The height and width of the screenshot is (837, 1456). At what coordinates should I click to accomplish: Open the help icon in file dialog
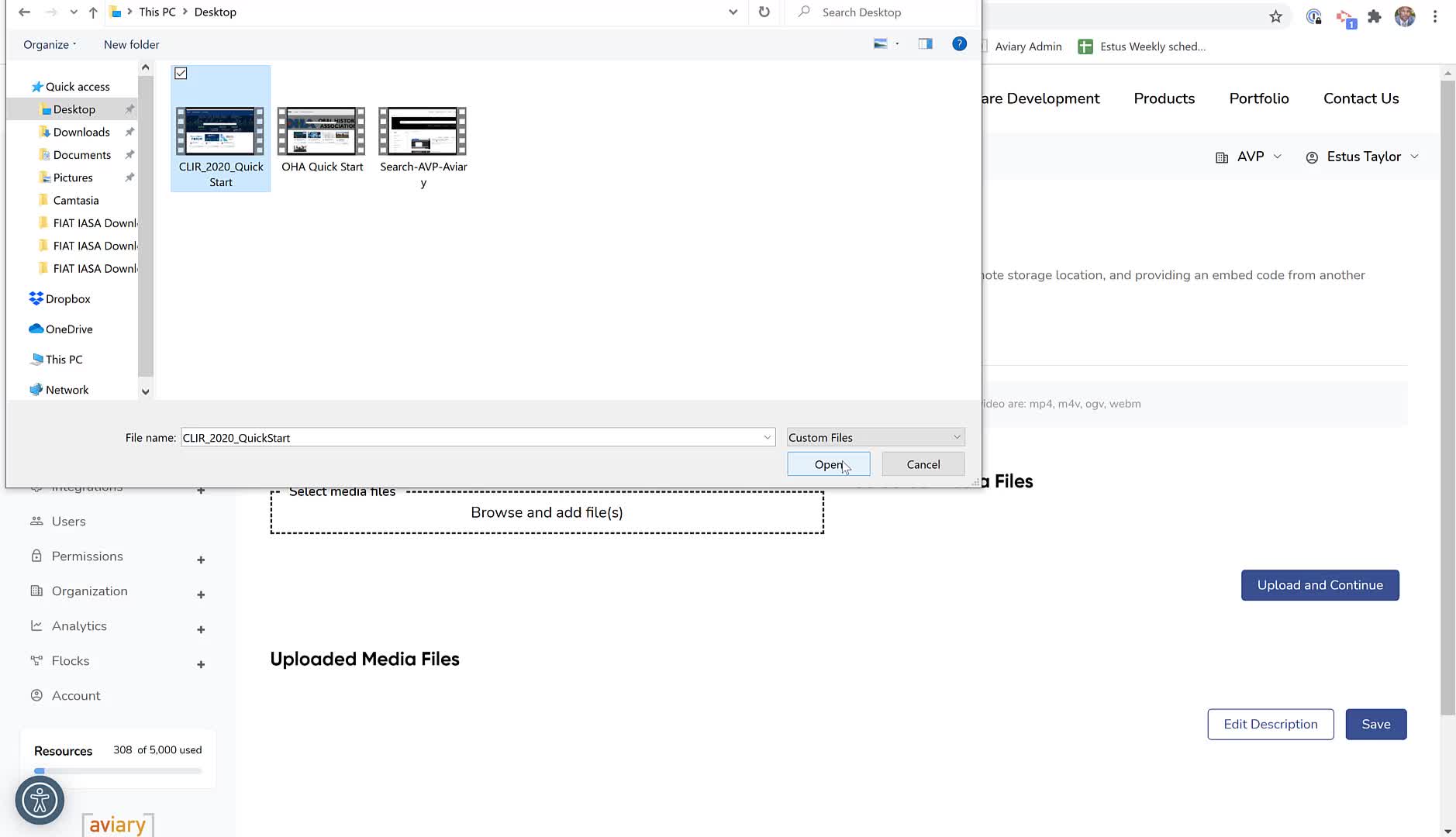click(x=959, y=44)
